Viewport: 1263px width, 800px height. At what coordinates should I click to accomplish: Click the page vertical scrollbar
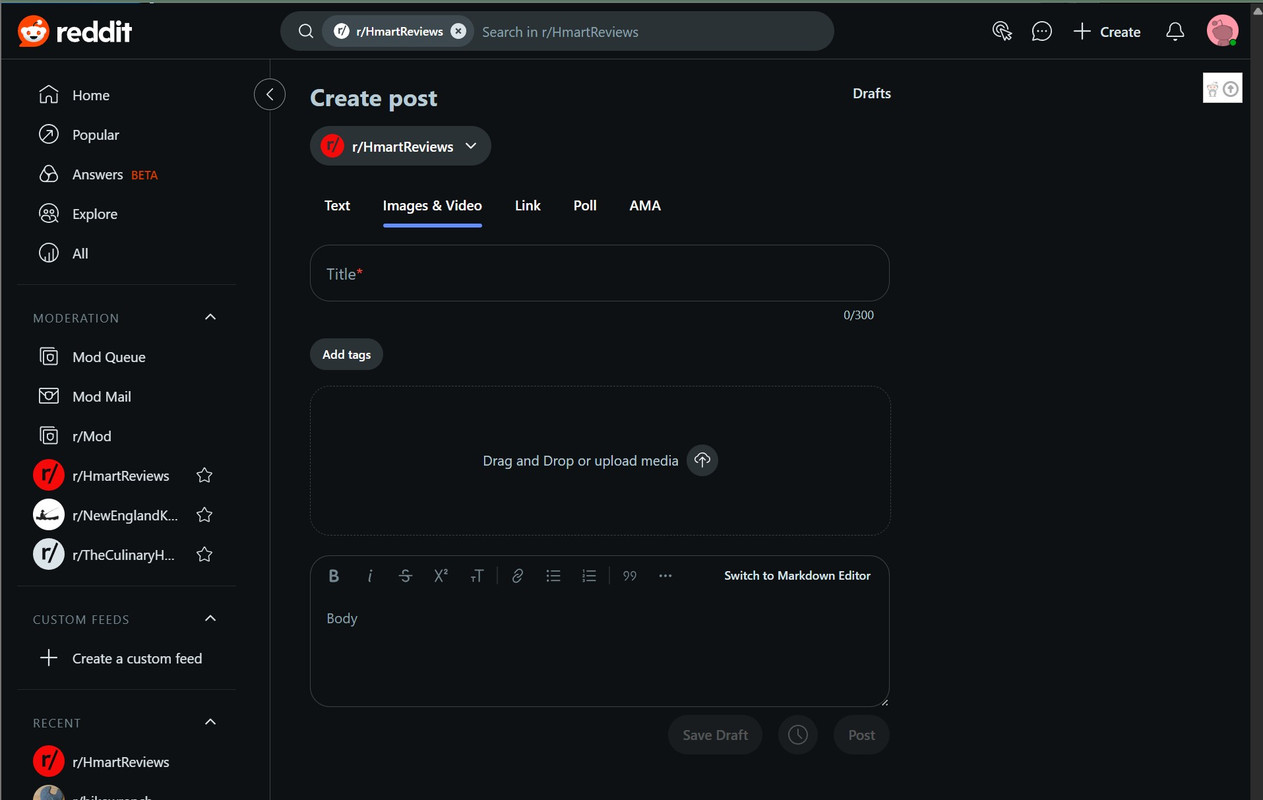tap(1256, 400)
